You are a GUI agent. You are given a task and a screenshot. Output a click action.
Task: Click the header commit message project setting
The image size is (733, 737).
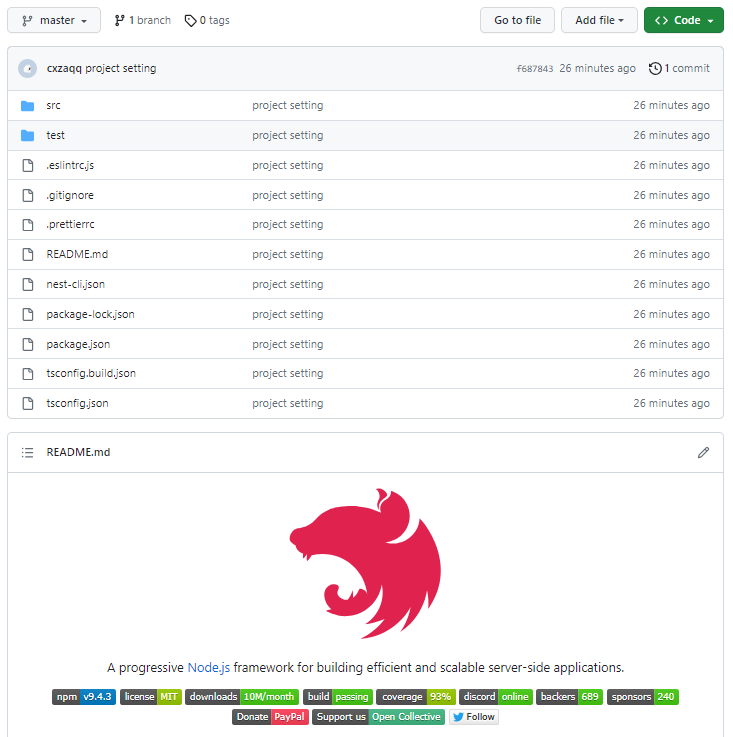tap(120, 69)
